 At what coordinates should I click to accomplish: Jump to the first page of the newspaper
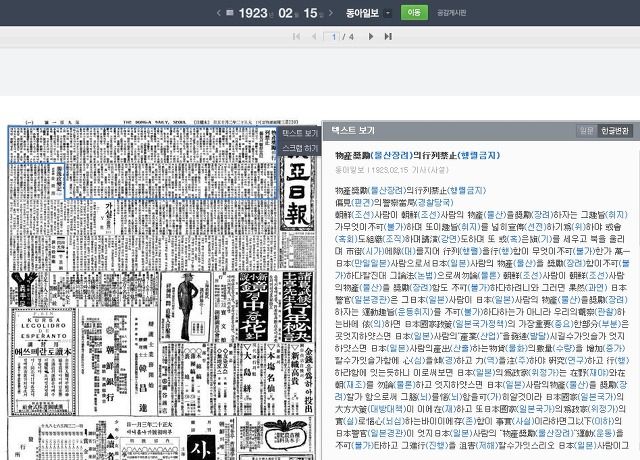[296, 36]
